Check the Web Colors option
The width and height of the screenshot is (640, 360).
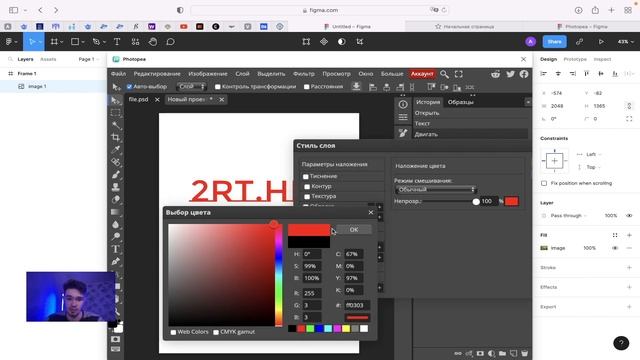point(173,332)
